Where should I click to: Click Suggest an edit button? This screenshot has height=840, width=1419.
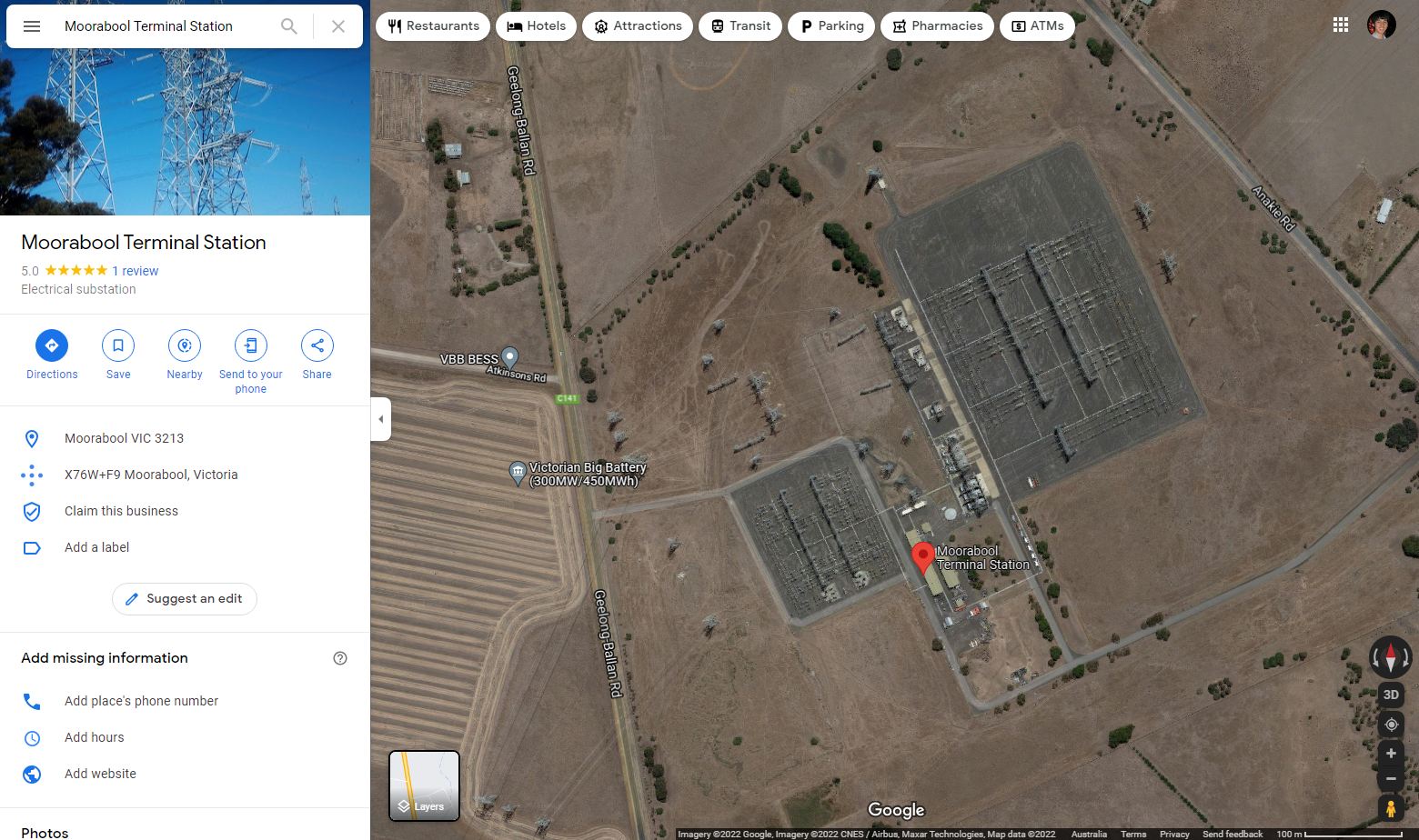pyautogui.click(x=184, y=599)
